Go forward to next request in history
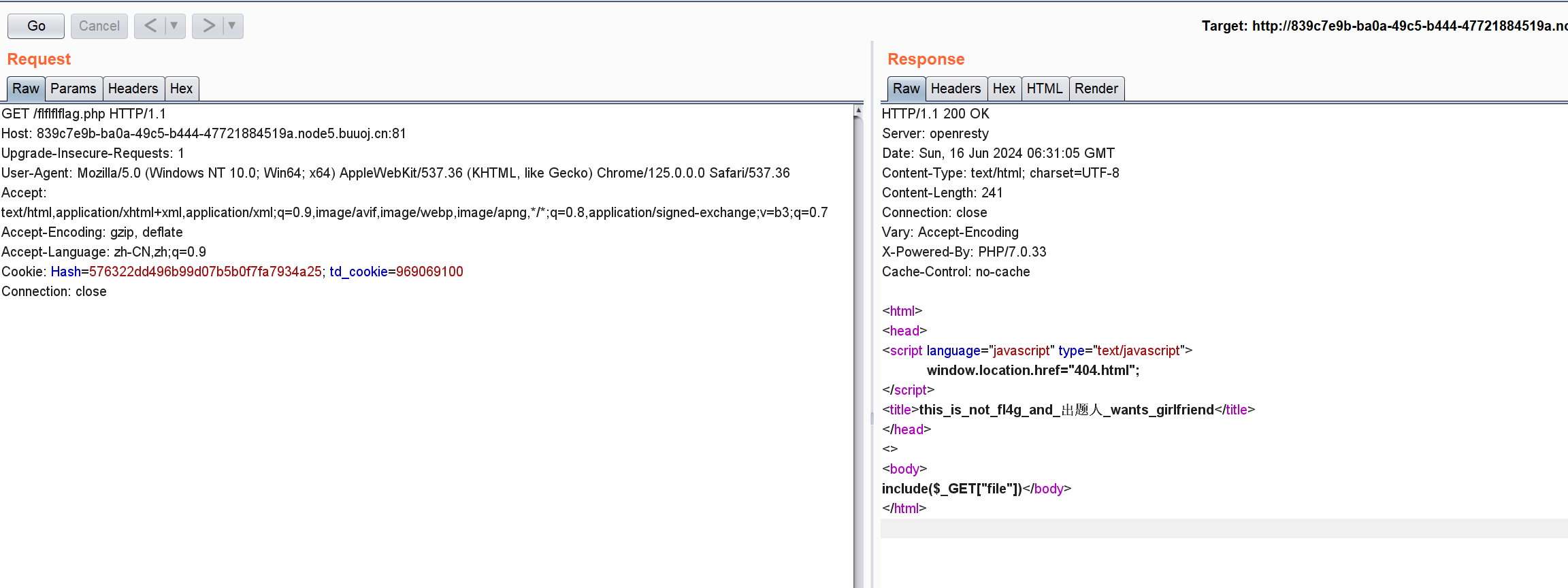The image size is (1568, 588). click(x=208, y=26)
